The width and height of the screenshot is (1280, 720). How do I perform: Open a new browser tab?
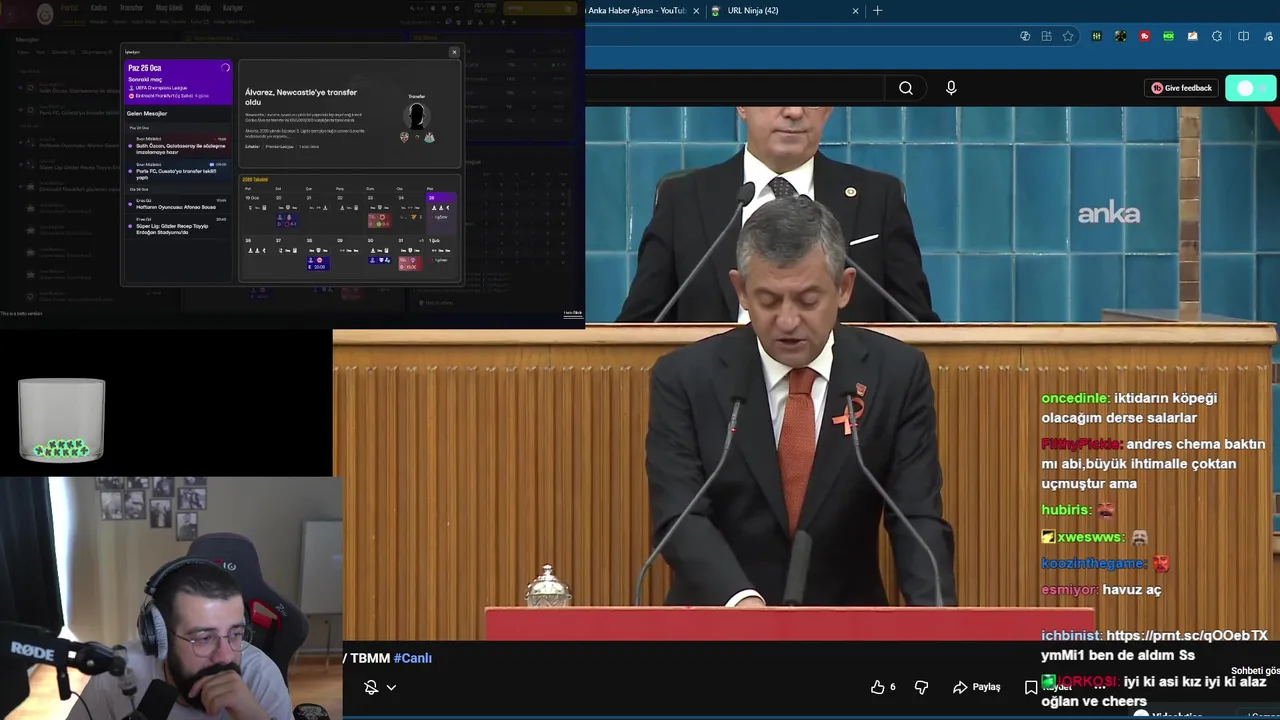[878, 10]
